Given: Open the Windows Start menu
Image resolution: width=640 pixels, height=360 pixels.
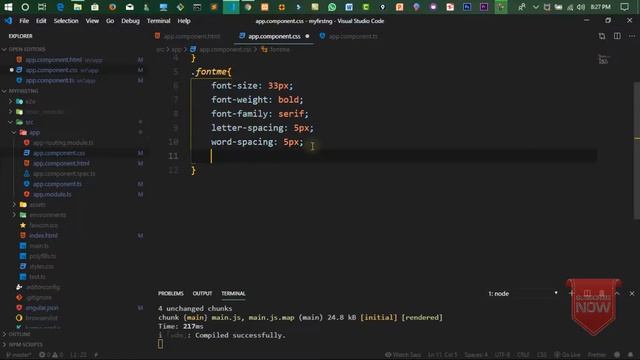Looking at the screenshot, I should click(8, 7).
